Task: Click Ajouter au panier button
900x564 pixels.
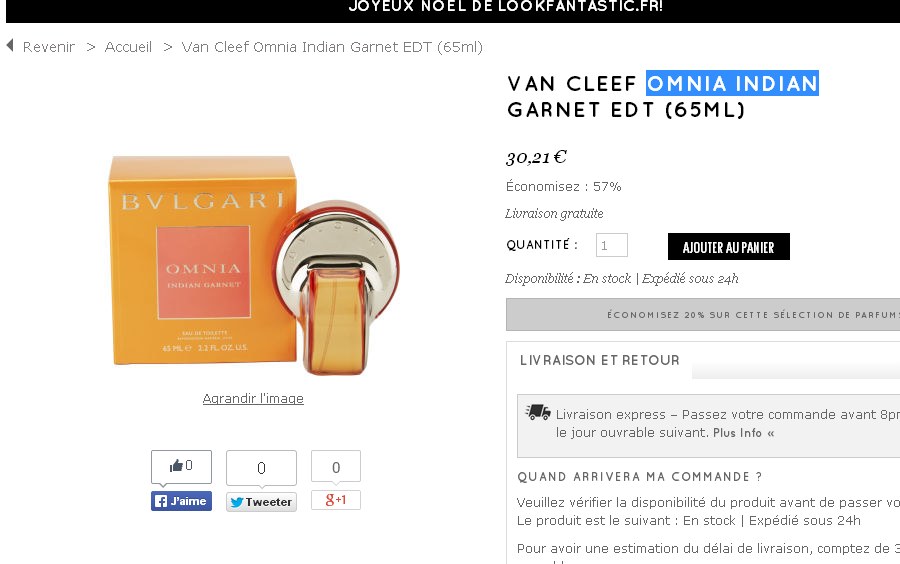Action: pyautogui.click(x=729, y=247)
